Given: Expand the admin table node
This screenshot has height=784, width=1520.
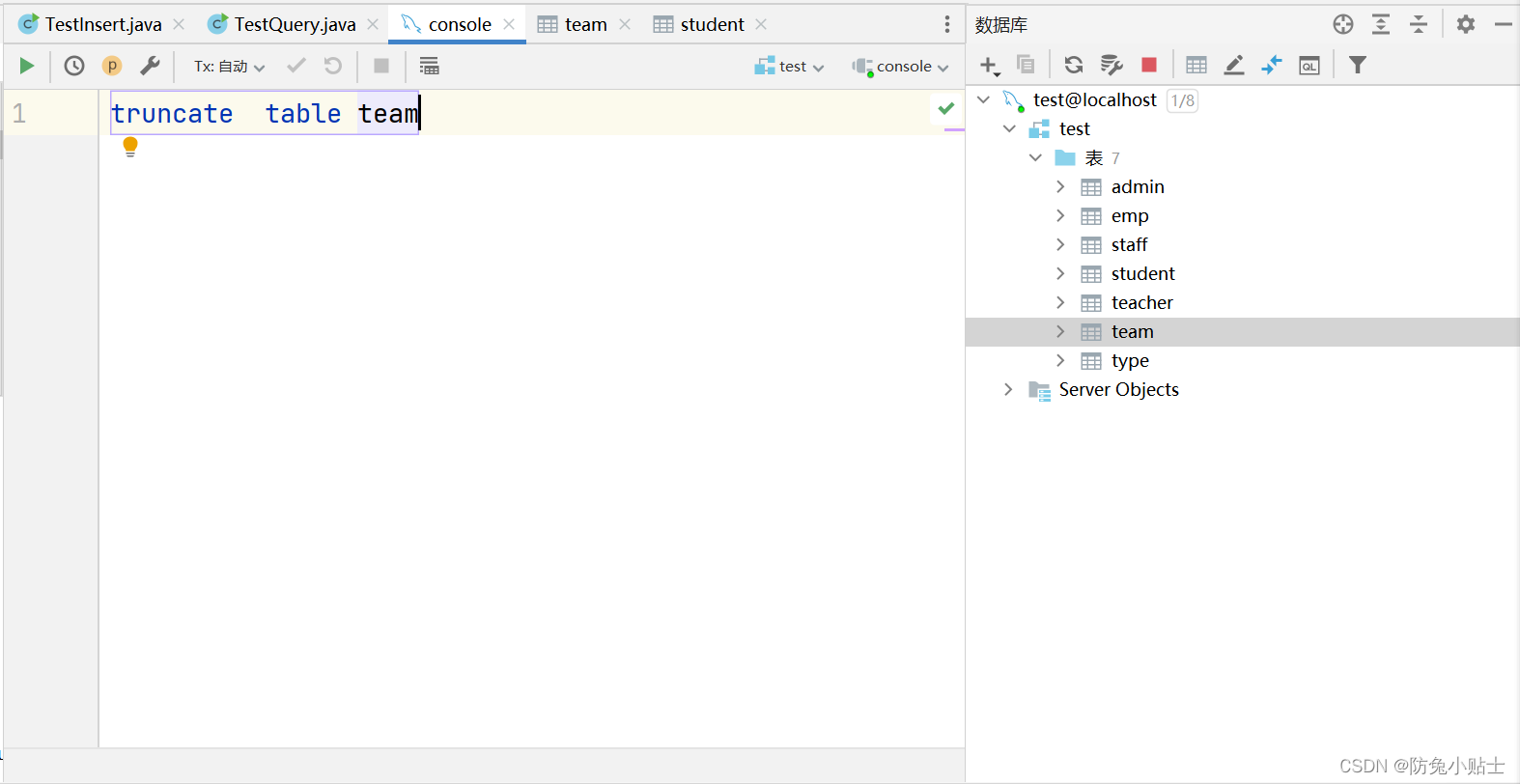Looking at the screenshot, I should 1060,186.
